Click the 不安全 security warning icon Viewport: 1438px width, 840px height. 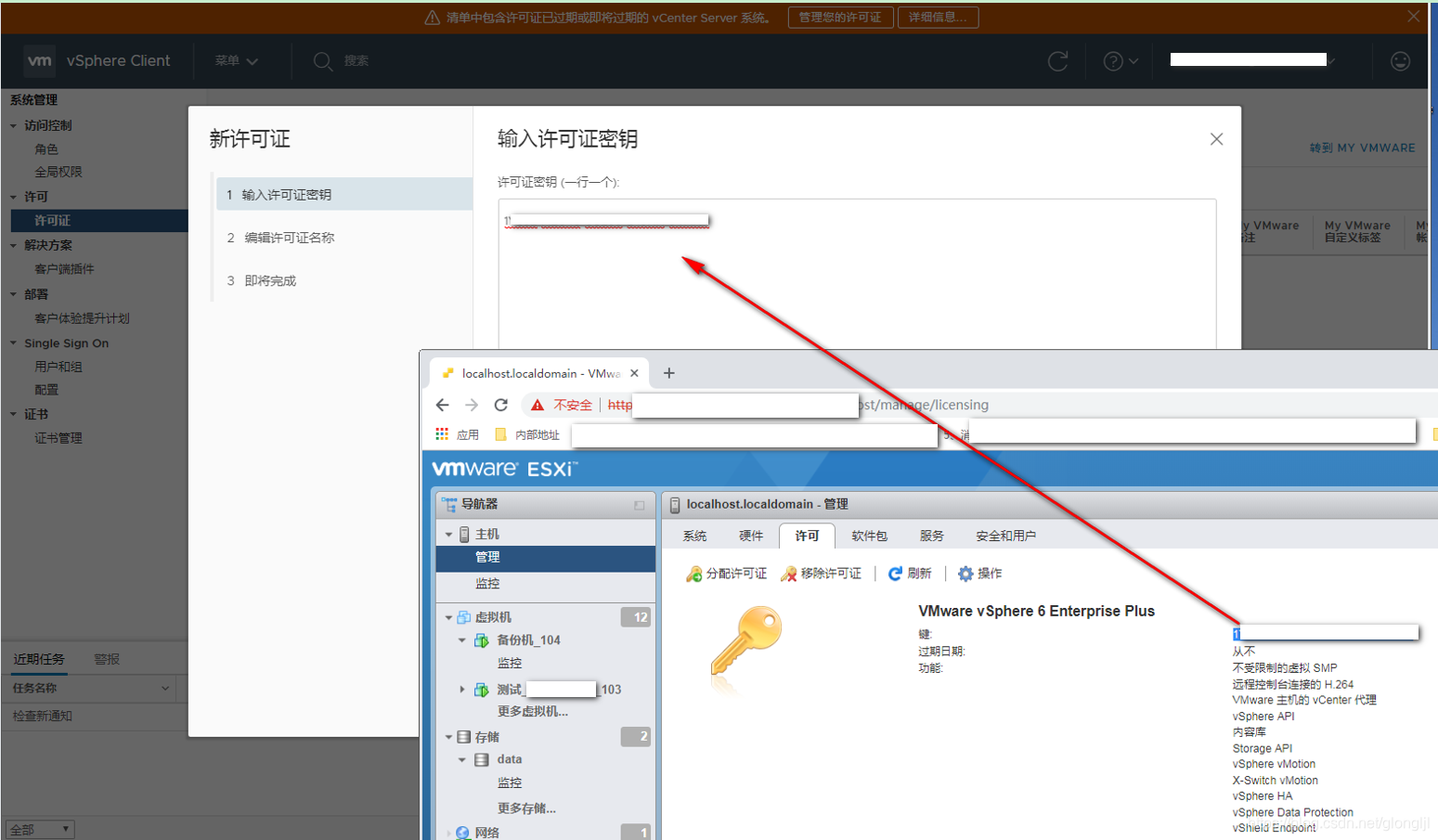[x=538, y=405]
